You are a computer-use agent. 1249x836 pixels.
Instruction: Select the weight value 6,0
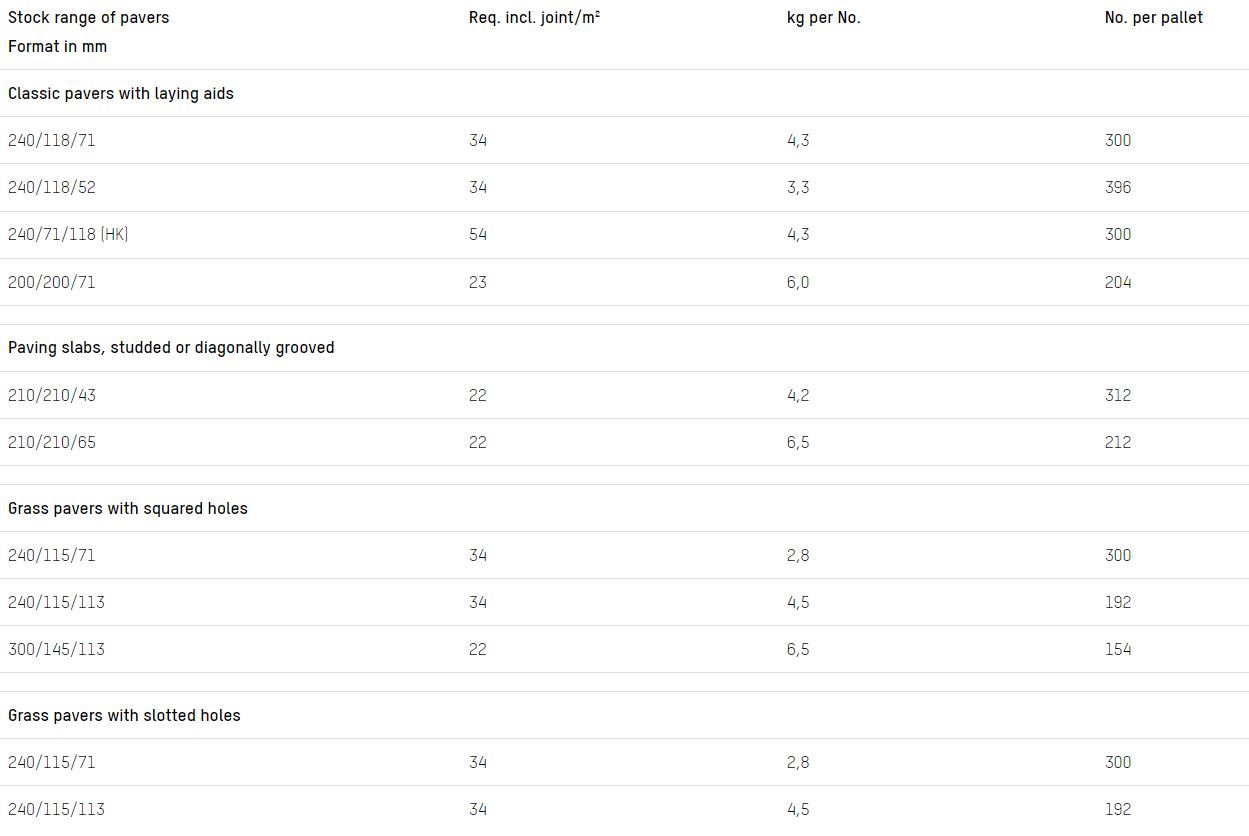coord(798,282)
